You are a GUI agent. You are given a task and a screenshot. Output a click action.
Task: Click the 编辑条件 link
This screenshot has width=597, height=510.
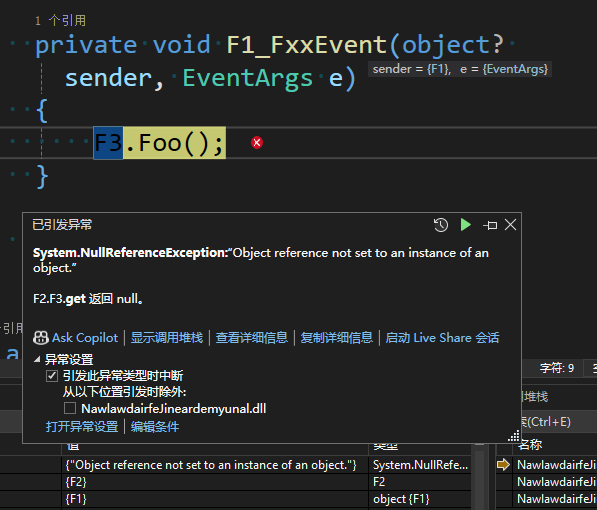coord(155,427)
